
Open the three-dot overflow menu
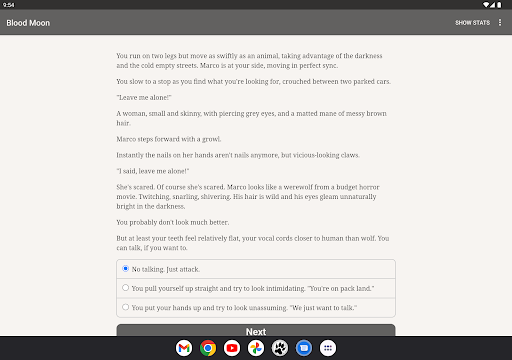point(500,22)
